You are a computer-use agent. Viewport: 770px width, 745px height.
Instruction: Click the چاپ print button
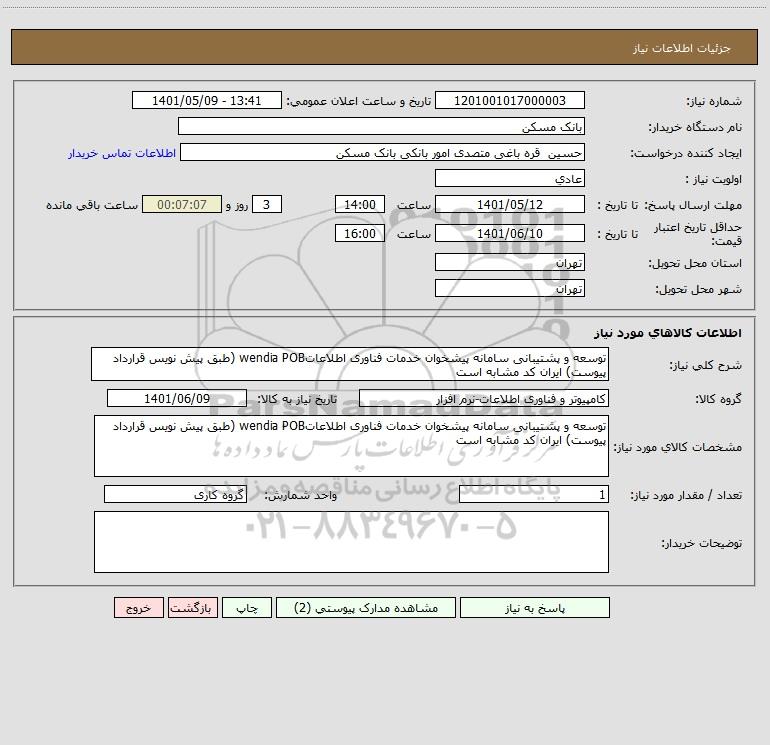pyautogui.click(x=247, y=608)
